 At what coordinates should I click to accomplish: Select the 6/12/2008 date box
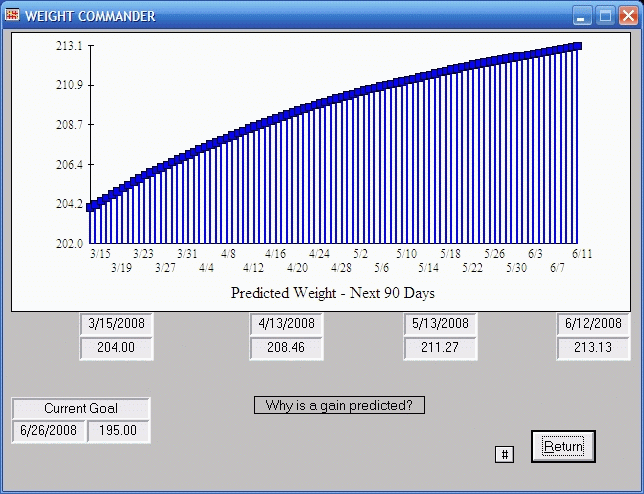coord(594,324)
